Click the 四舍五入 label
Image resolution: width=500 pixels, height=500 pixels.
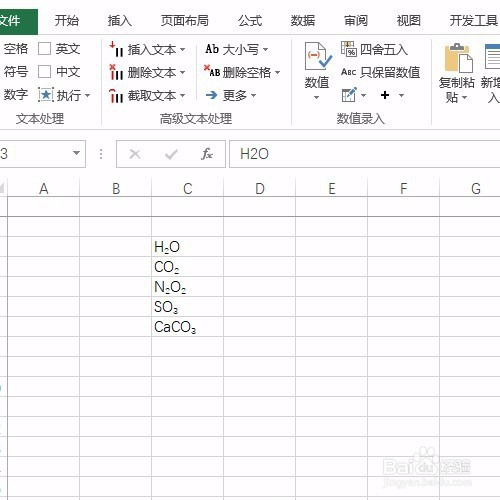[x=384, y=50]
